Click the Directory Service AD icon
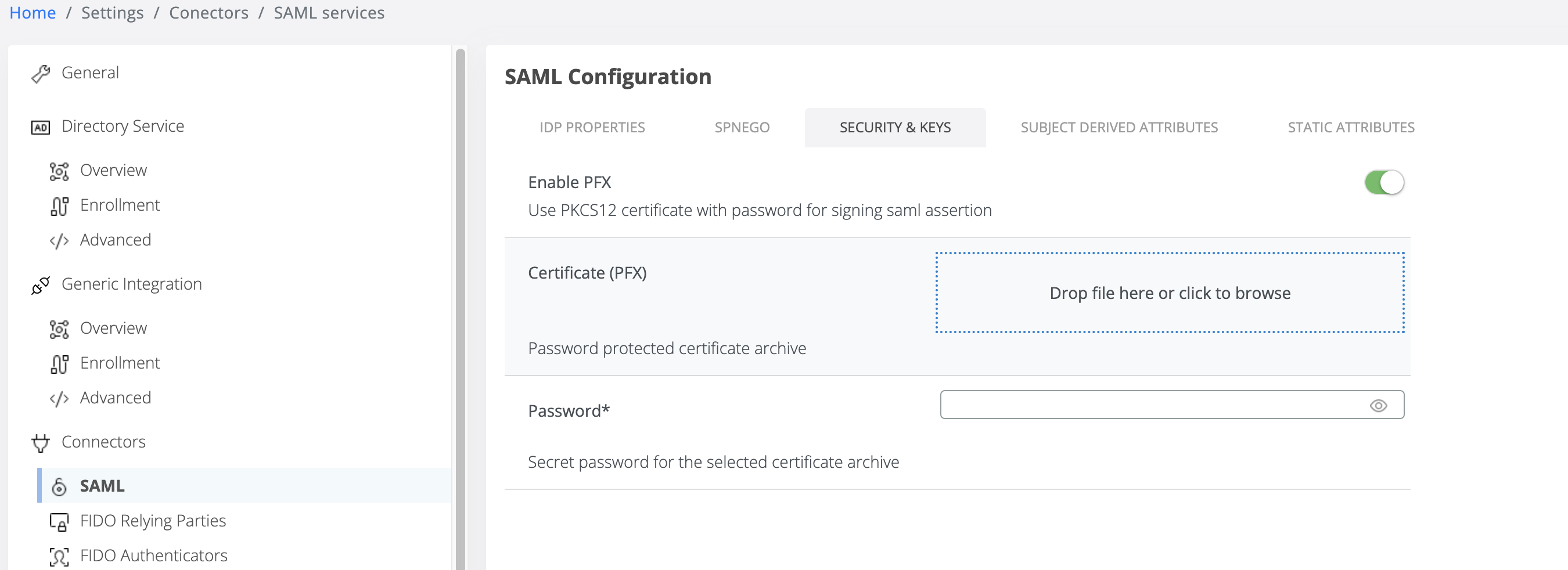This screenshot has width=1568, height=570. (41, 127)
